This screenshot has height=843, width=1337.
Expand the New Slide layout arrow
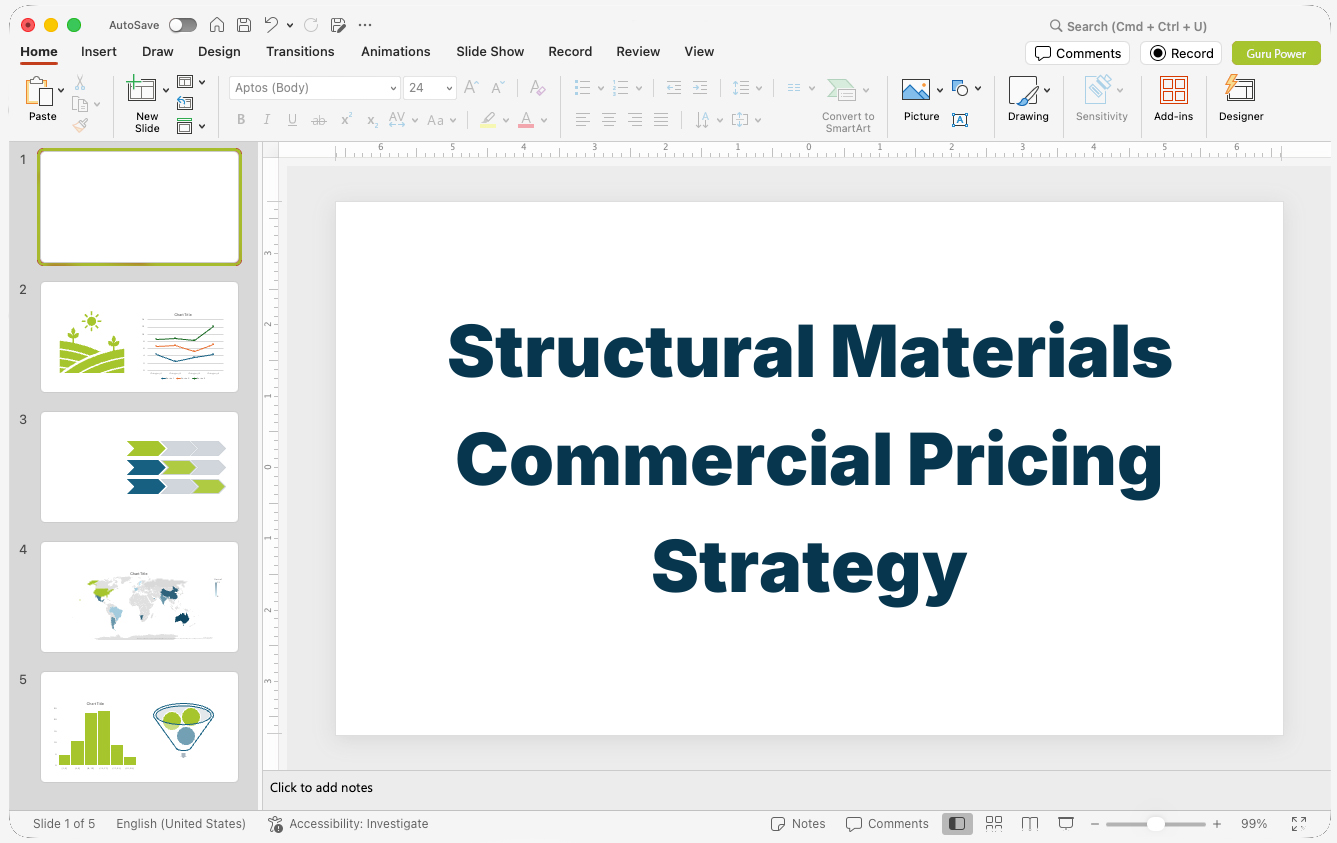[x=166, y=91]
